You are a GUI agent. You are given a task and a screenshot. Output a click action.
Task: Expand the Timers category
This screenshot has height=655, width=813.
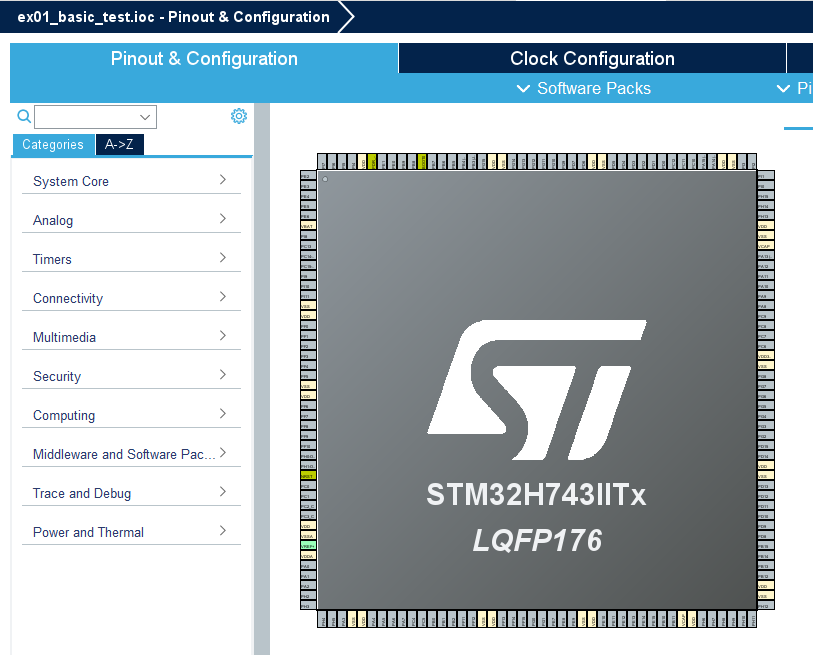pyautogui.click(x=131, y=259)
